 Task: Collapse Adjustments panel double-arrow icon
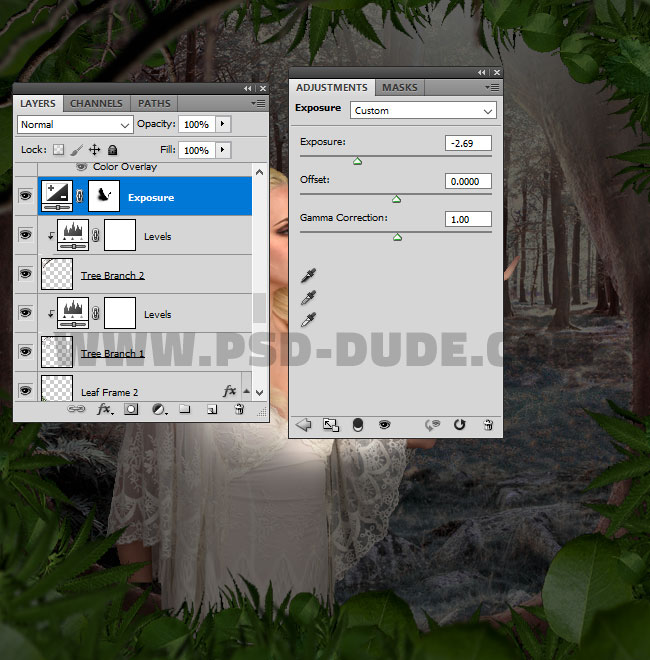pyautogui.click(x=482, y=72)
